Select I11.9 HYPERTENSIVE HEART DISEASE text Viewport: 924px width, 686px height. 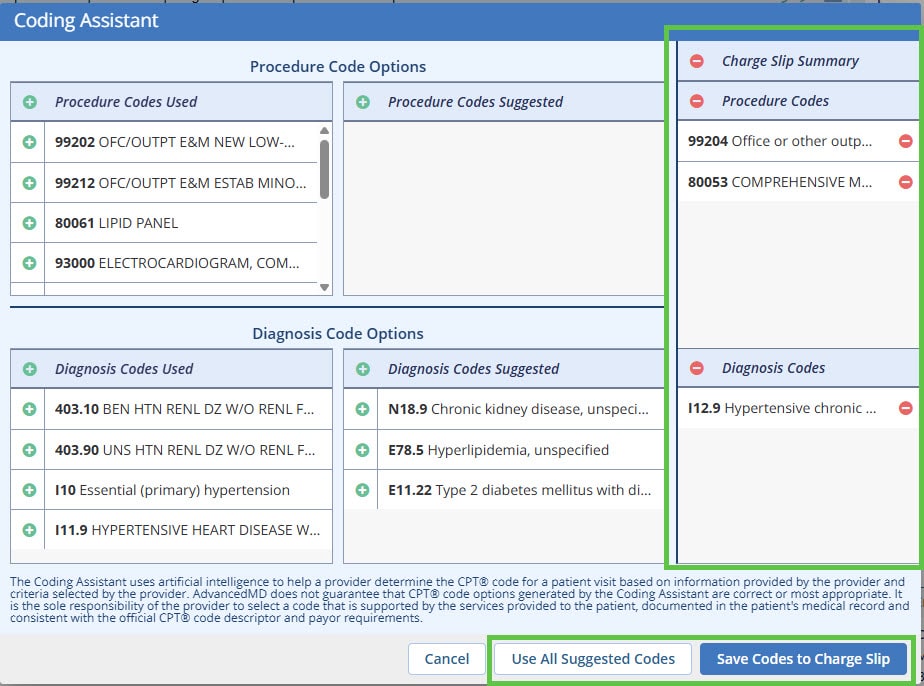tap(187, 530)
